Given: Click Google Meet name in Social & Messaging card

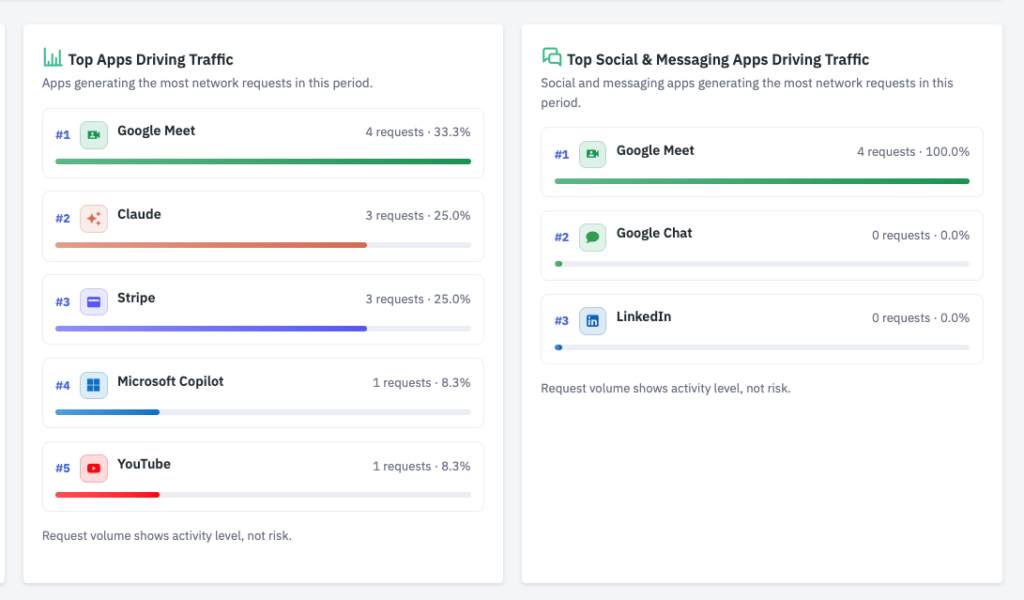Looking at the screenshot, I should 655,150.
